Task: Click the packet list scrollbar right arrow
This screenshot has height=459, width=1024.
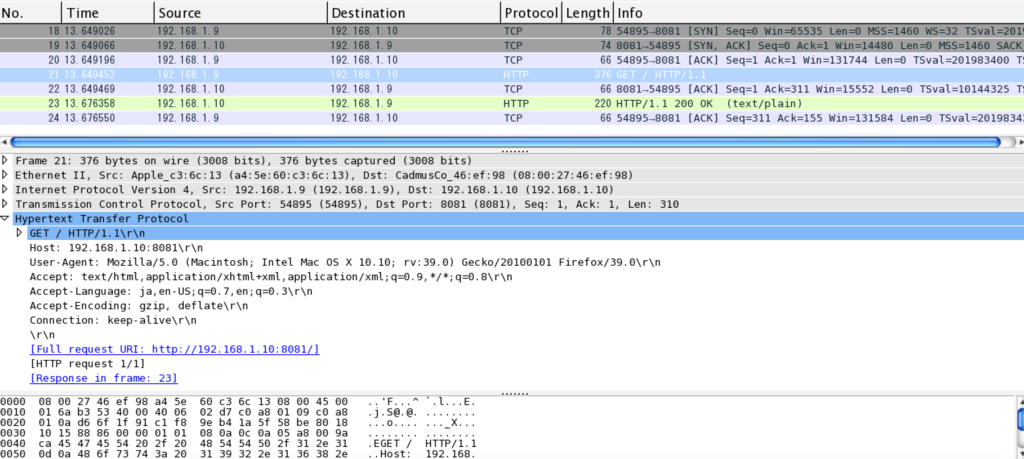Action: [1019, 142]
